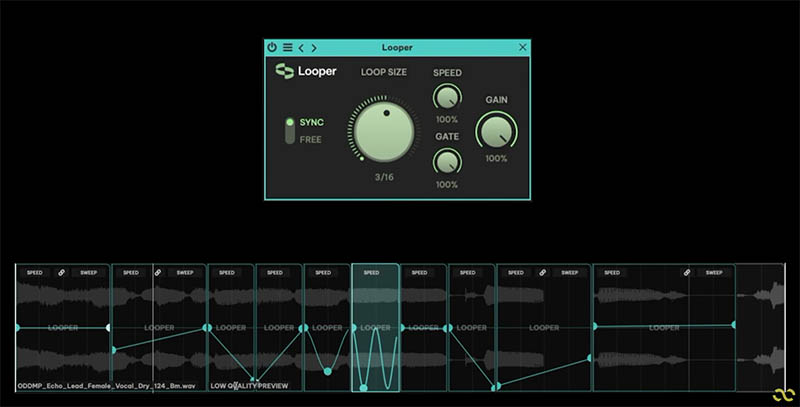This screenshot has width=800, height=407.
Task: Click the GATE knob in Looper
Action: 447,162
